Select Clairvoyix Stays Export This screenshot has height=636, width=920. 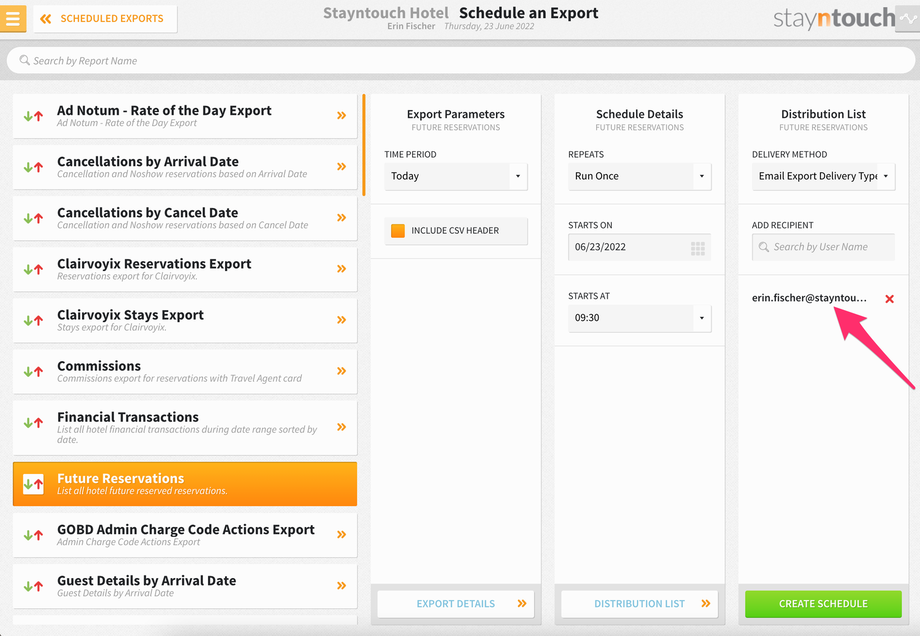pyautogui.click(x=185, y=320)
